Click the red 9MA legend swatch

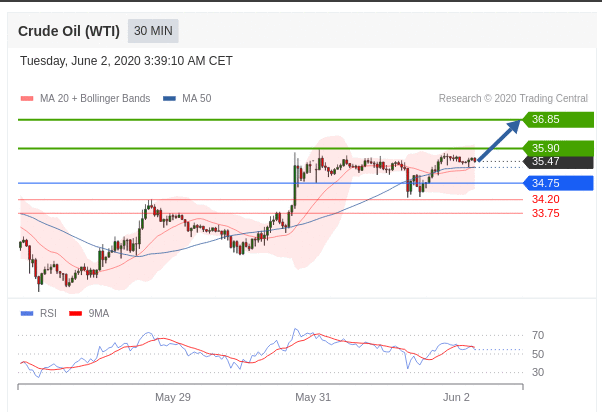[75, 314]
